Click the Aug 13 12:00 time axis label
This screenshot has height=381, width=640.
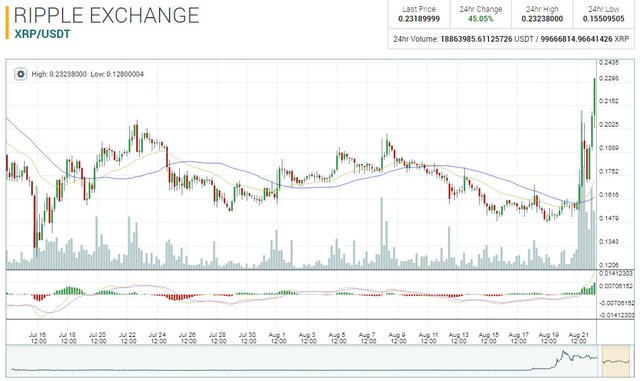[458, 338]
